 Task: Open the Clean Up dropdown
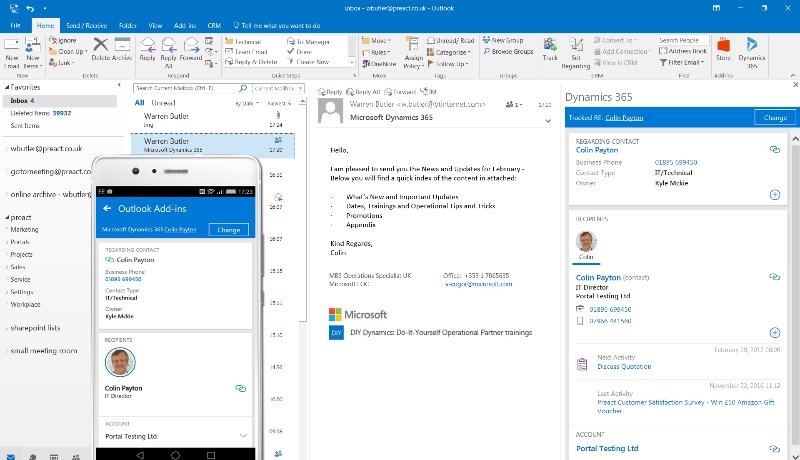coord(68,52)
